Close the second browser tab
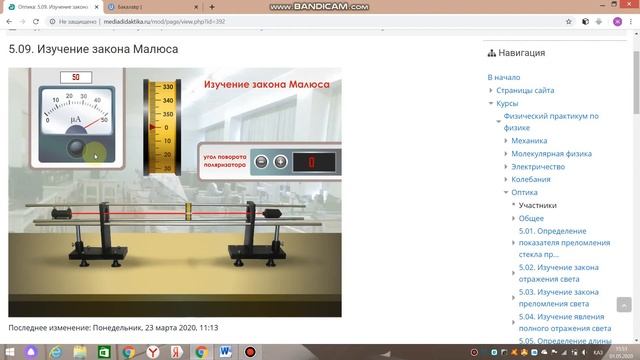640x360 pixels. (196, 7)
